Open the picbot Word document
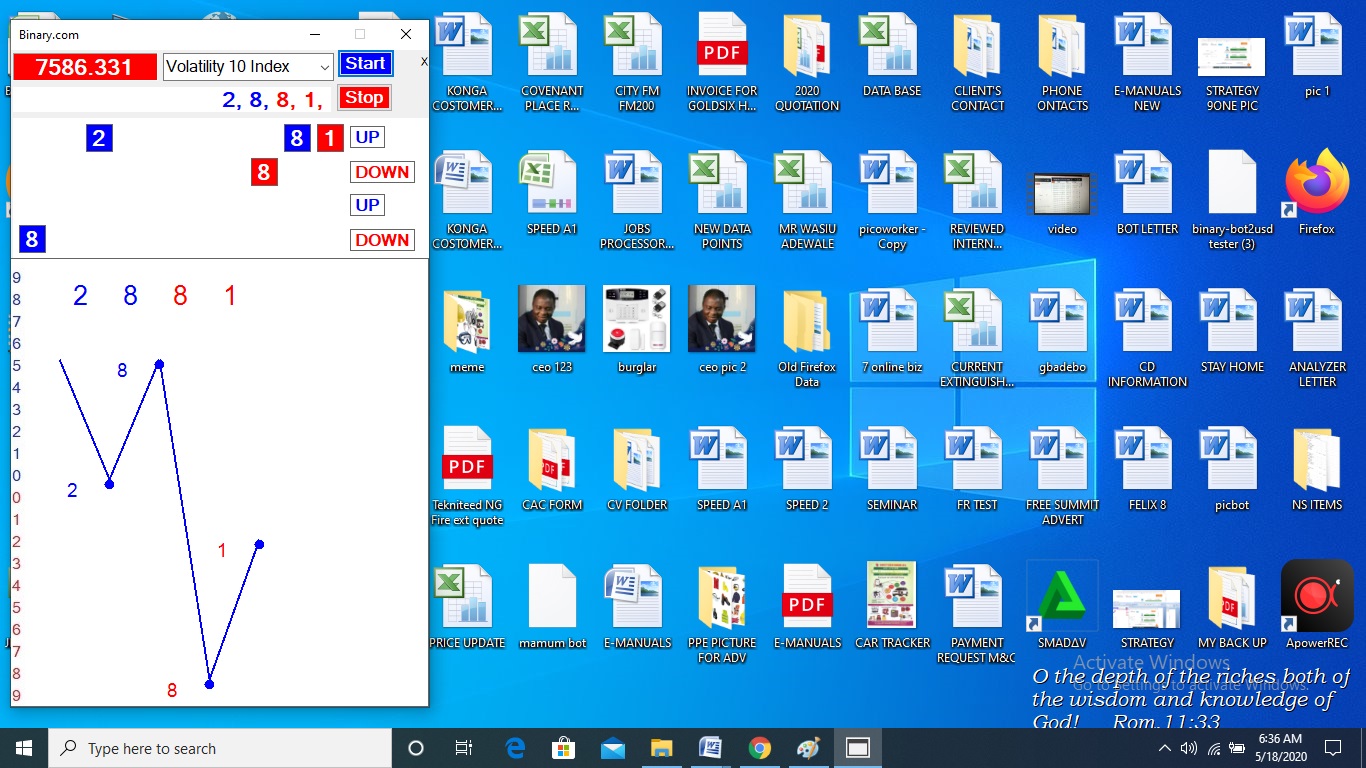Screen dimensions: 1366x768 pos(1232,469)
